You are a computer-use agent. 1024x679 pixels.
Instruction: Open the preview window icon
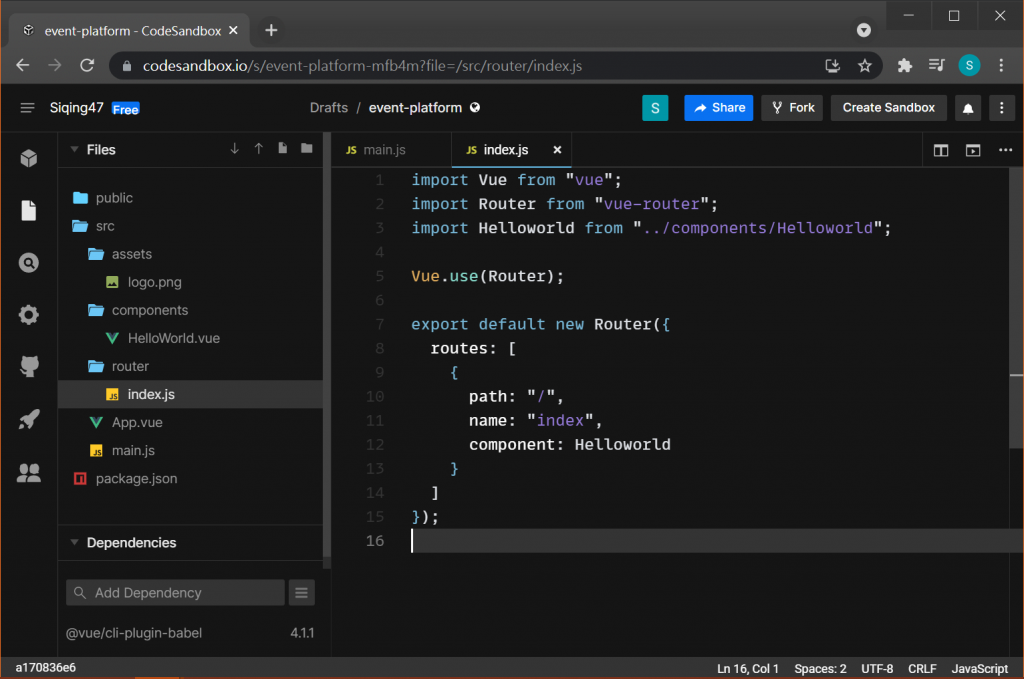[x=973, y=150]
